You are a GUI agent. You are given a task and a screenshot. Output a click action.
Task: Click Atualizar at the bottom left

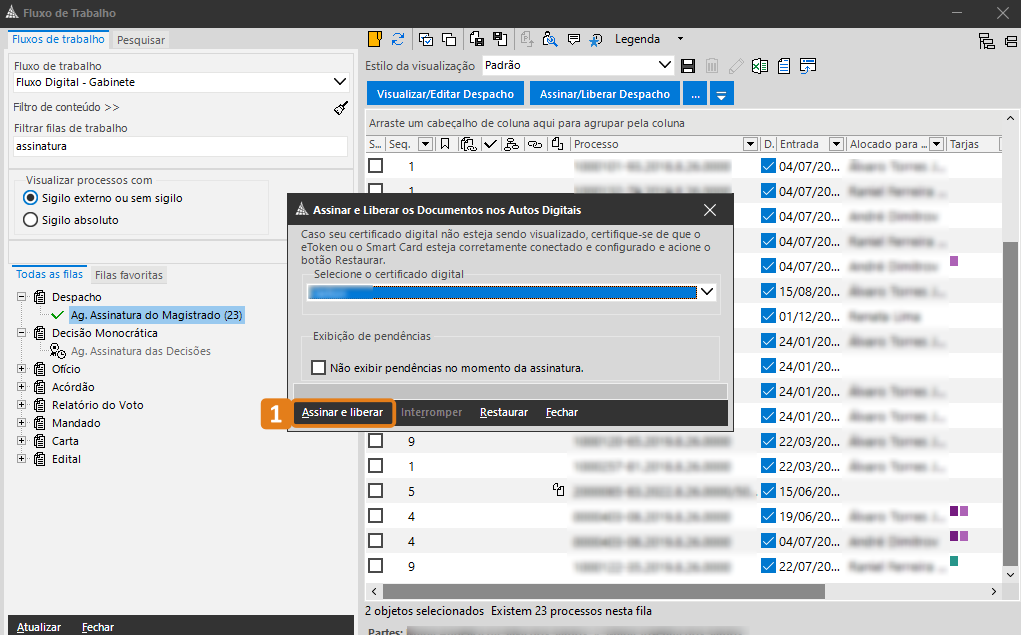(39, 627)
